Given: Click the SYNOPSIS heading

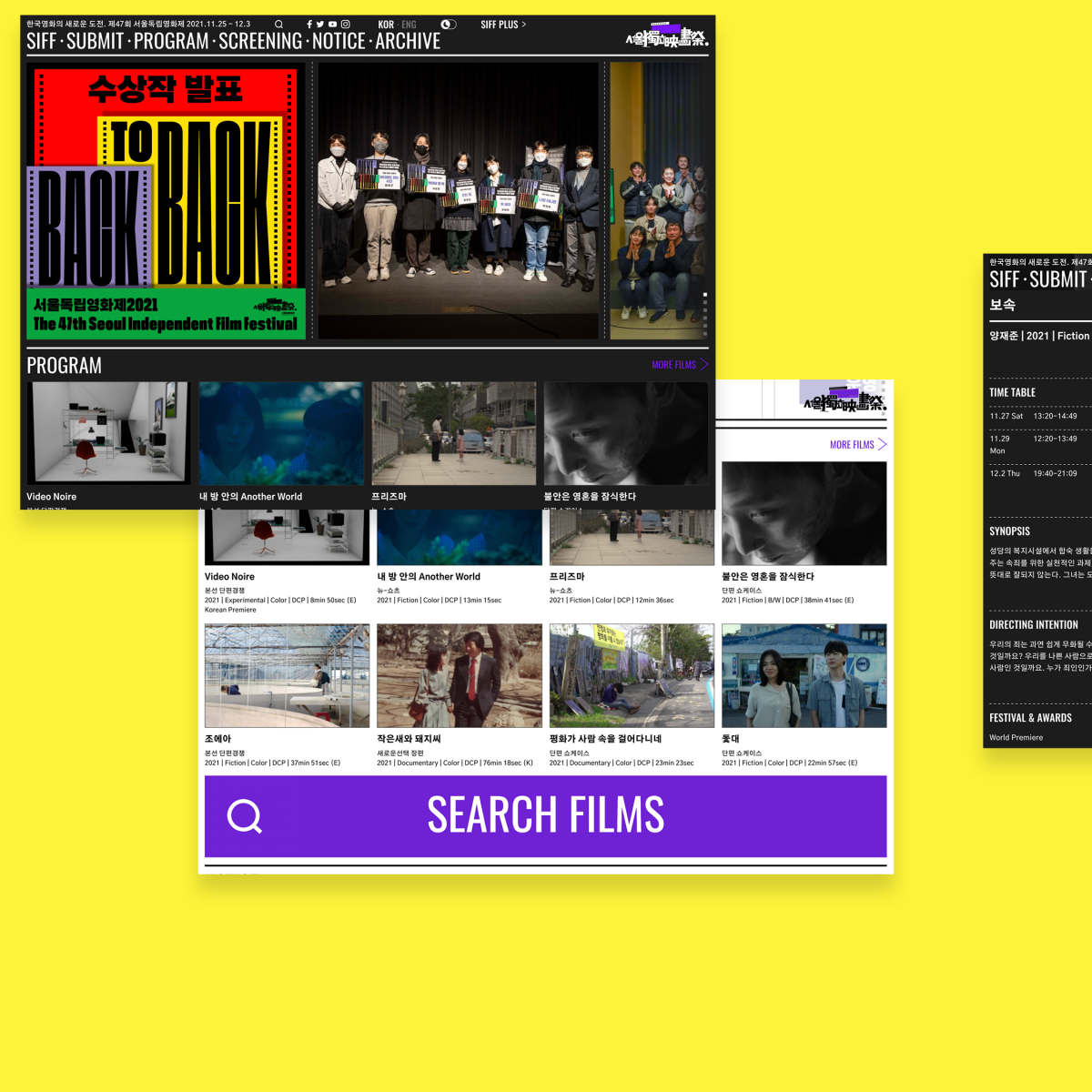Looking at the screenshot, I should (1010, 531).
